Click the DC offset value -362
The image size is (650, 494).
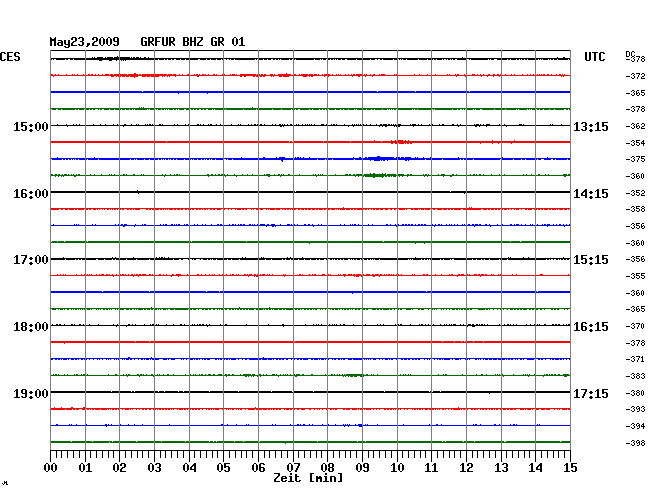click(x=635, y=126)
